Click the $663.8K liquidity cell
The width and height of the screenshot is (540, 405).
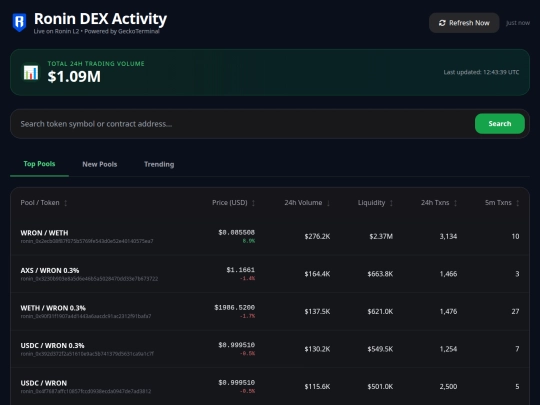[x=380, y=274]
